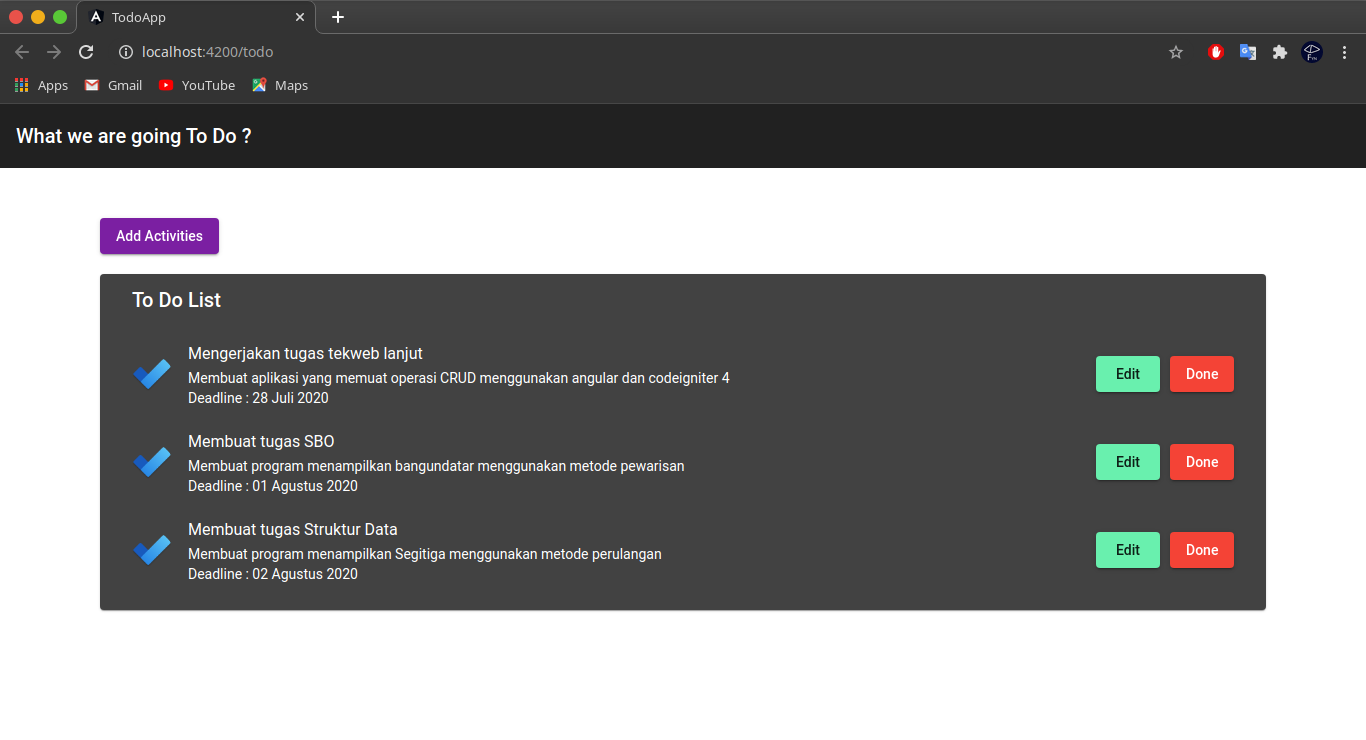The width and height of the screenshot is (1366, 740).
Task: Edit the tekweb lanjut task
Action: (1128, 374)
